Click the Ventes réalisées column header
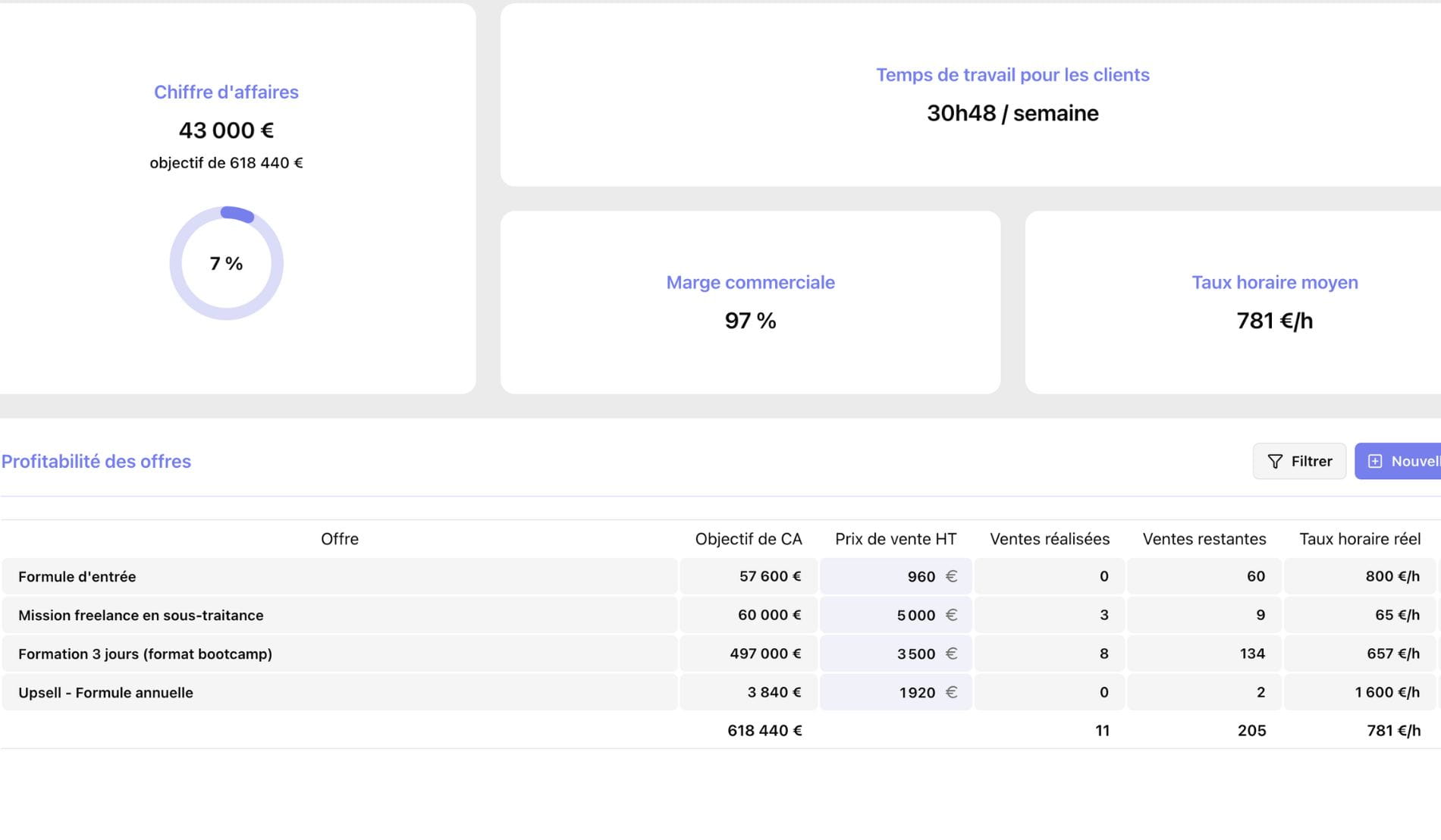This screenshot has width=1441, height=840. [1050, 539]
